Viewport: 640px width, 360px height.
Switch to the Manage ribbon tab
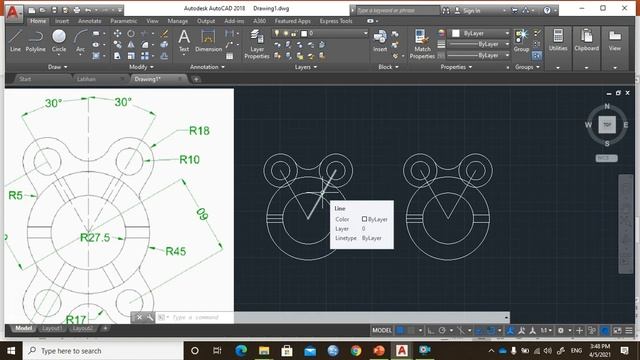click(178, 21)
